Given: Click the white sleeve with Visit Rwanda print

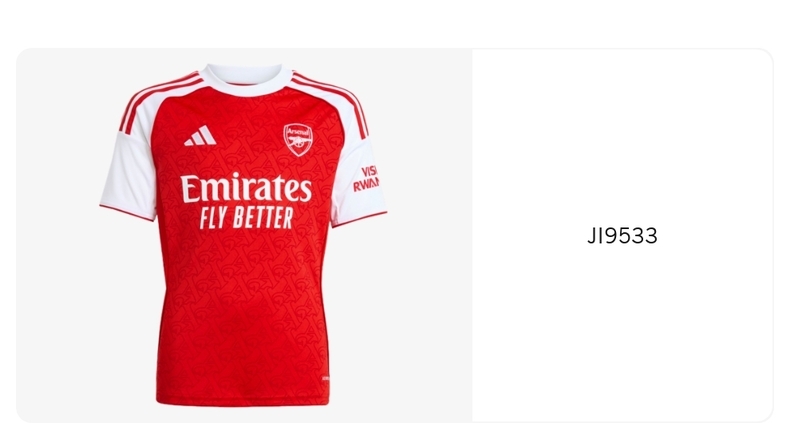Looking at the screenshot, I should point(358,179).
